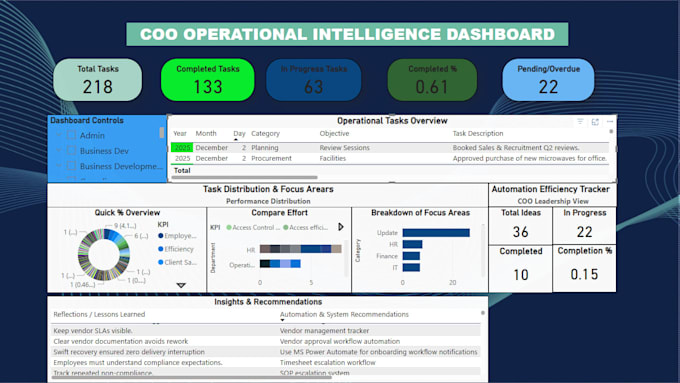Viewport: 680px width, 383px height.
Task: Click the Finance bar in focus areas chart
Action: click(x=411, y=256)
